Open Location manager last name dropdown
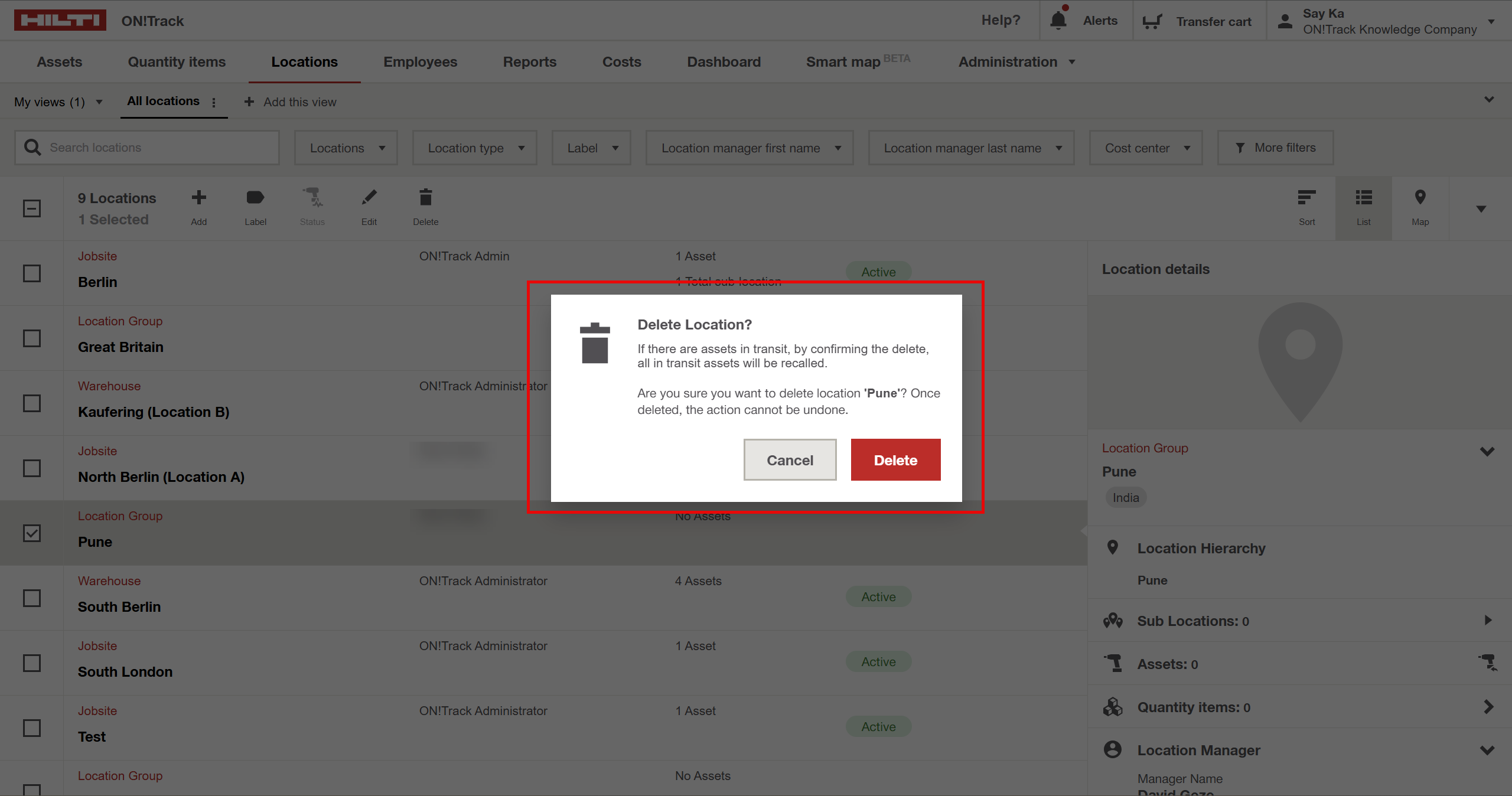Screen dimensions: 1512x796 point(971,148)
